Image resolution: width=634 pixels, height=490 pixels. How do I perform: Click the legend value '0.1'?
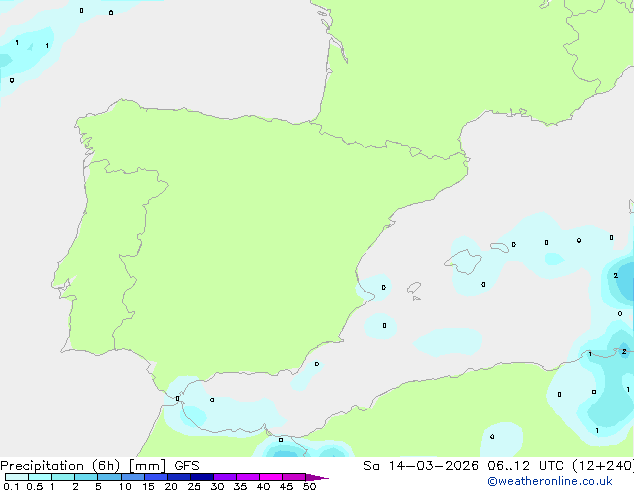11,486
